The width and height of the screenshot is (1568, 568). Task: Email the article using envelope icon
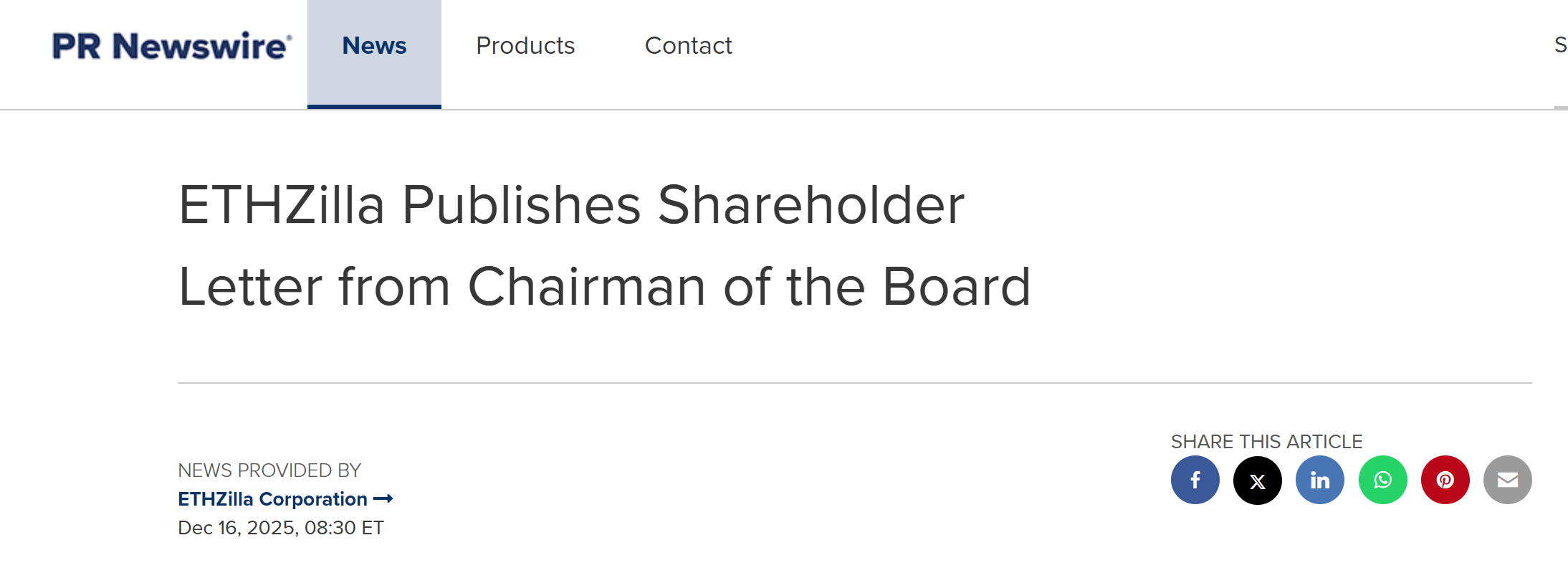1507,480
